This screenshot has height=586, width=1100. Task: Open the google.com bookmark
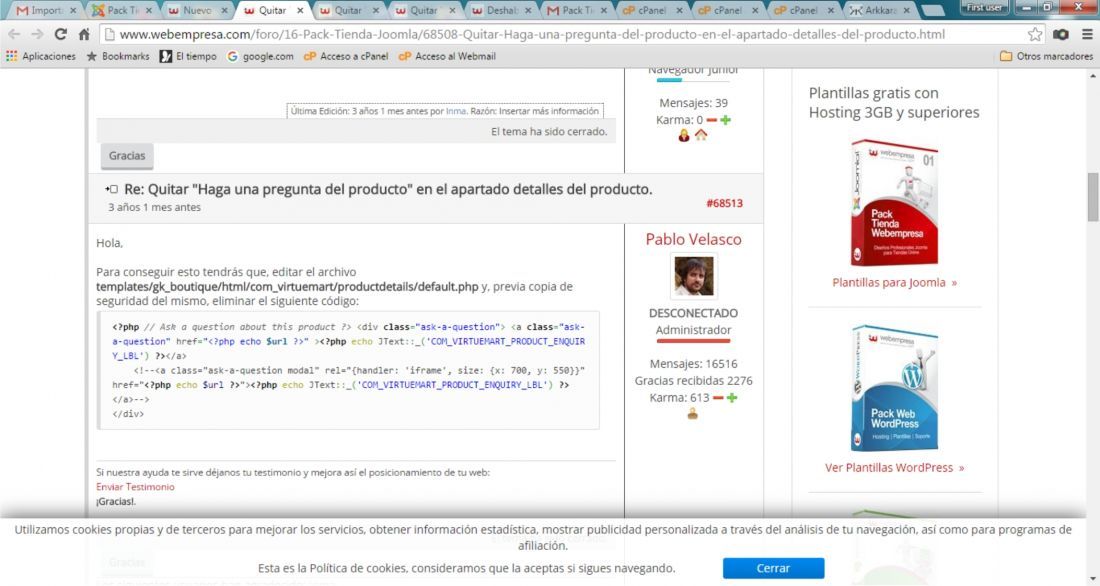click(260, 56)
